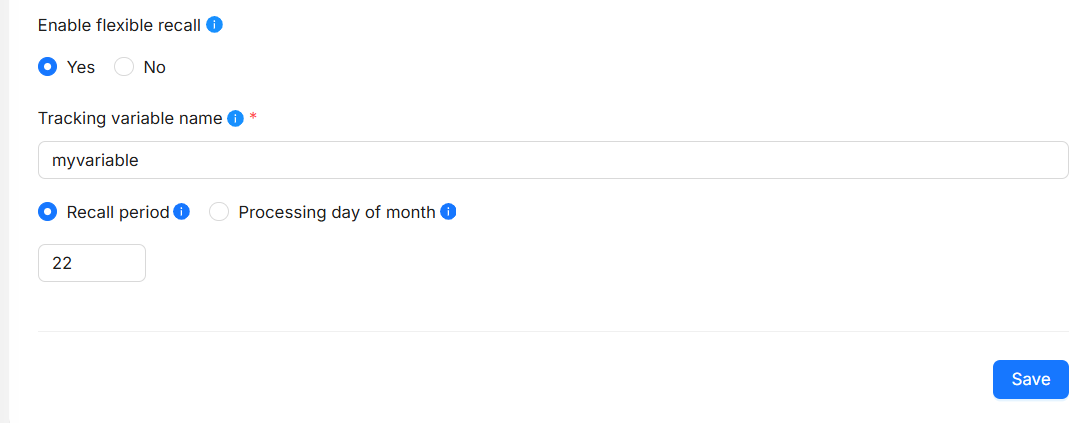
Task: Click the 'Yes' option label text
Action: (x=81, y=67)
